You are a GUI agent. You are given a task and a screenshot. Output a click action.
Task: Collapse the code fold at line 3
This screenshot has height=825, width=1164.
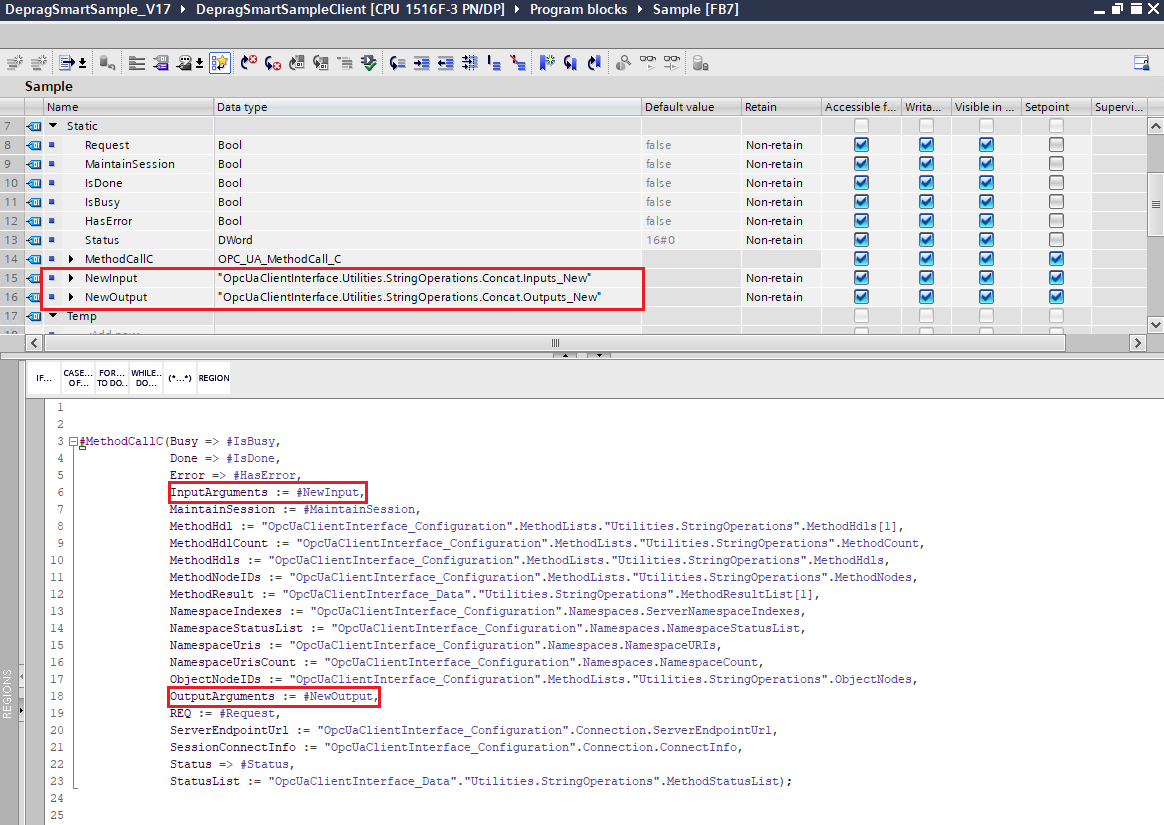coord(73,441)
